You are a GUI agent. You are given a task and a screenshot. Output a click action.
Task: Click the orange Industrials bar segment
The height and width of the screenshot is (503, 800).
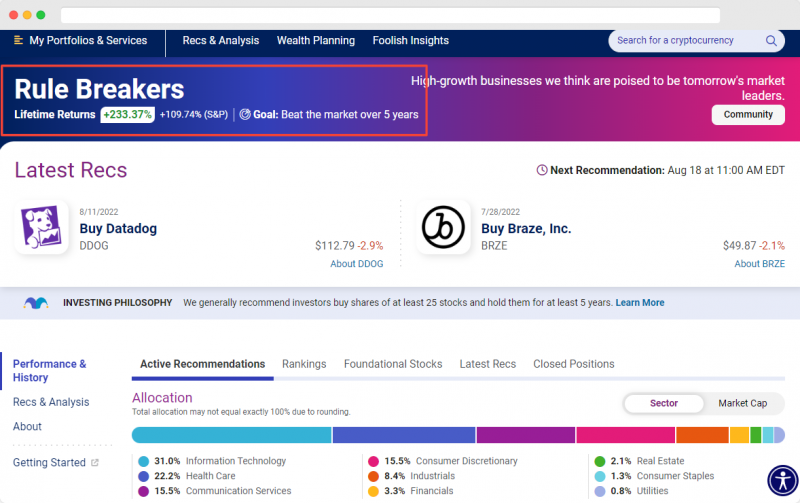tap(703, 435)
